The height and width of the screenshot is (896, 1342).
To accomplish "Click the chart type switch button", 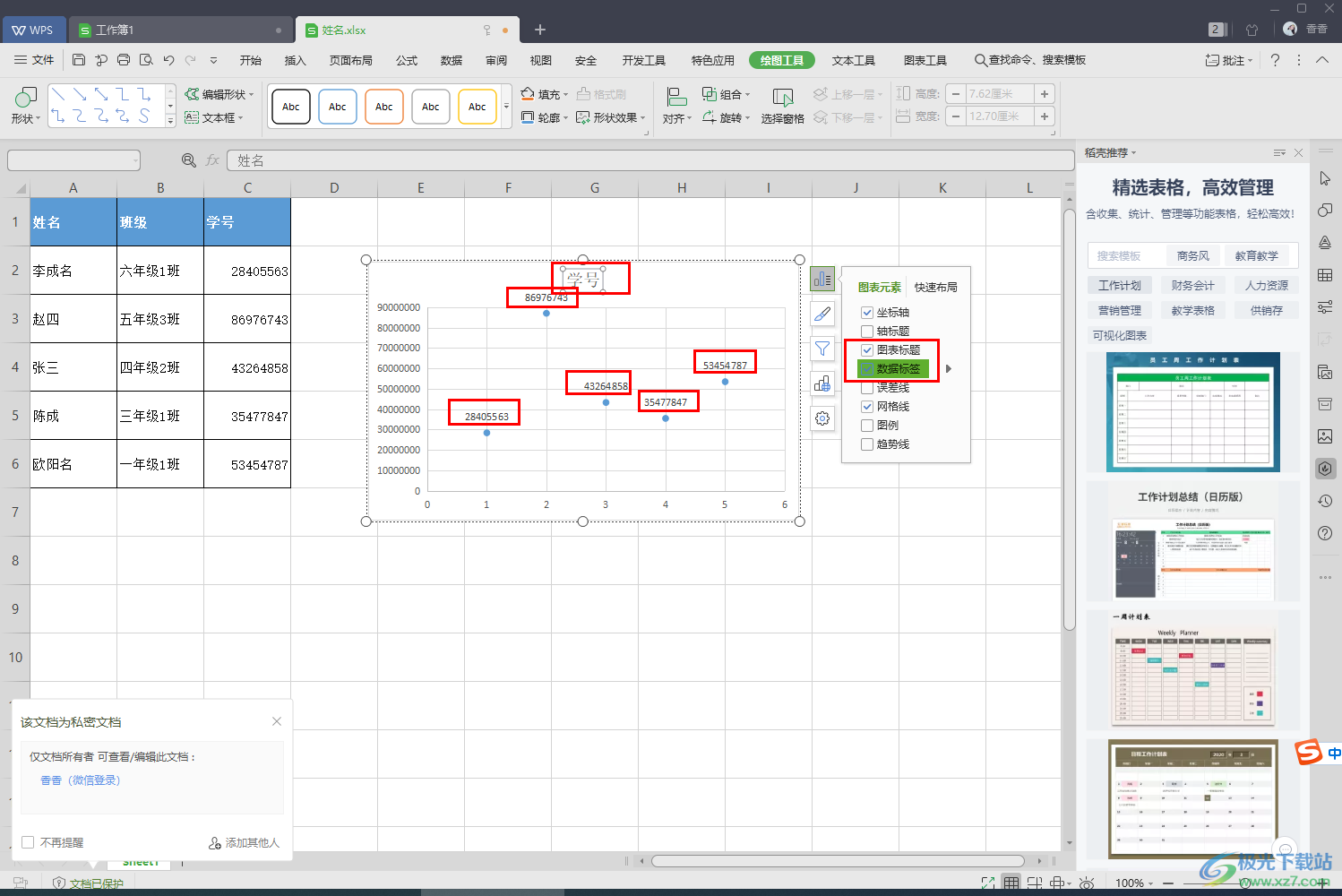I will pyautogui.click(x=822, y=383).
